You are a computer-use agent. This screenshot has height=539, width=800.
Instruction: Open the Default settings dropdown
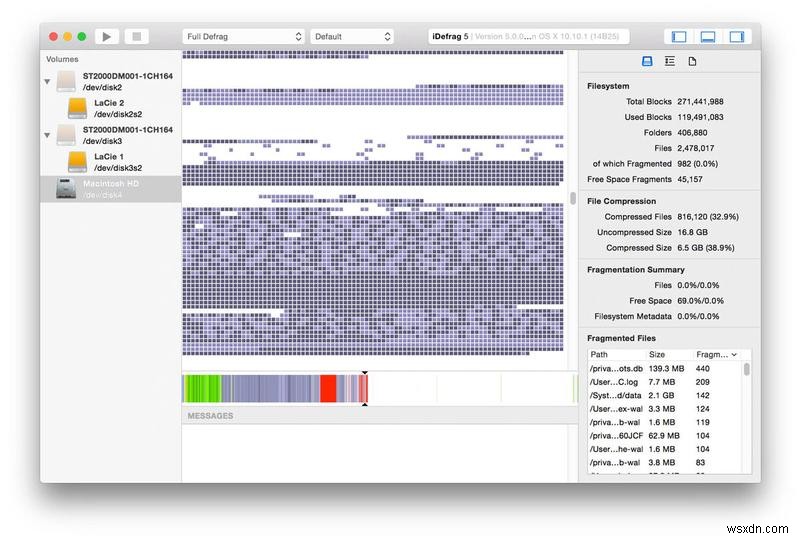351,37
